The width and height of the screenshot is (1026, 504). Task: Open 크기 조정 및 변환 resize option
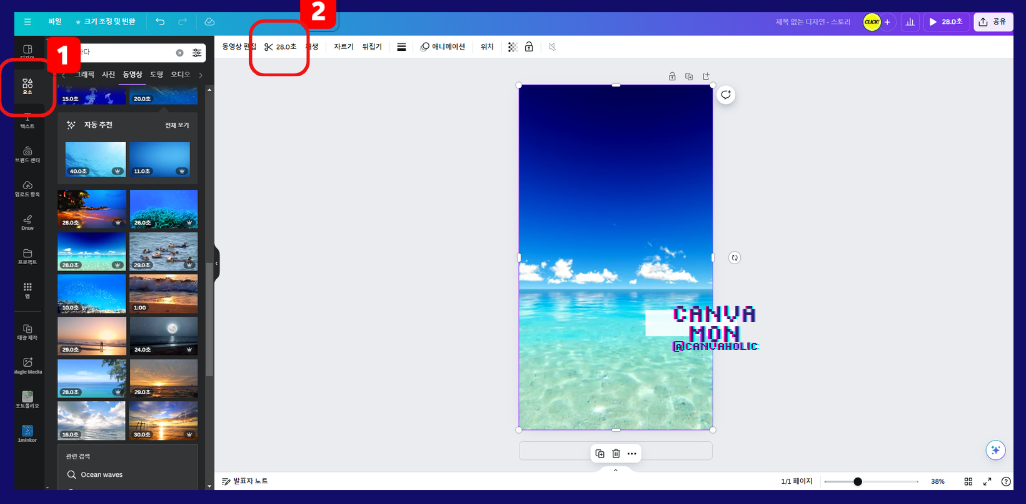[x=105, y=22]
